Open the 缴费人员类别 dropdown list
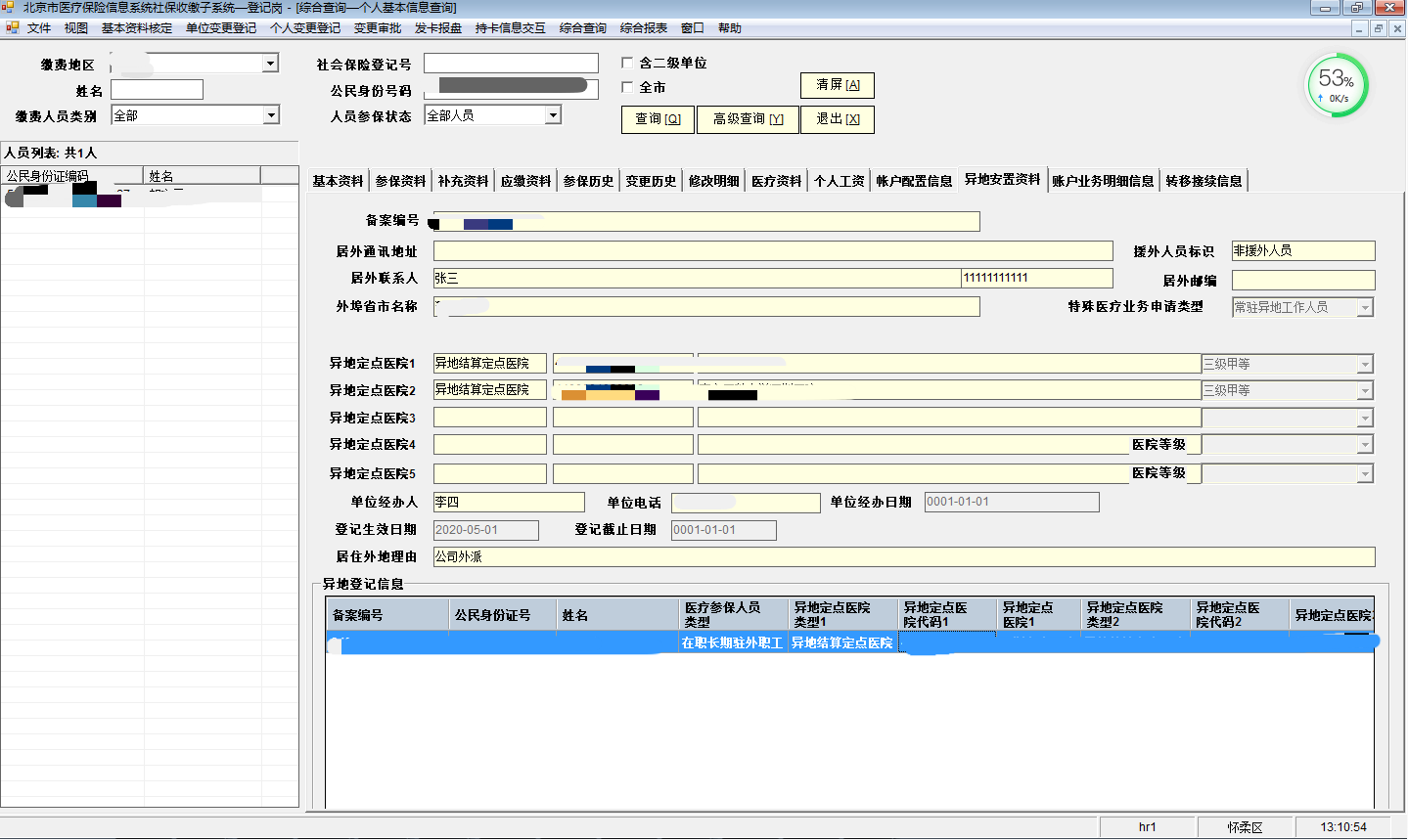The image size is (1408, 840). (x=271, y=115)
